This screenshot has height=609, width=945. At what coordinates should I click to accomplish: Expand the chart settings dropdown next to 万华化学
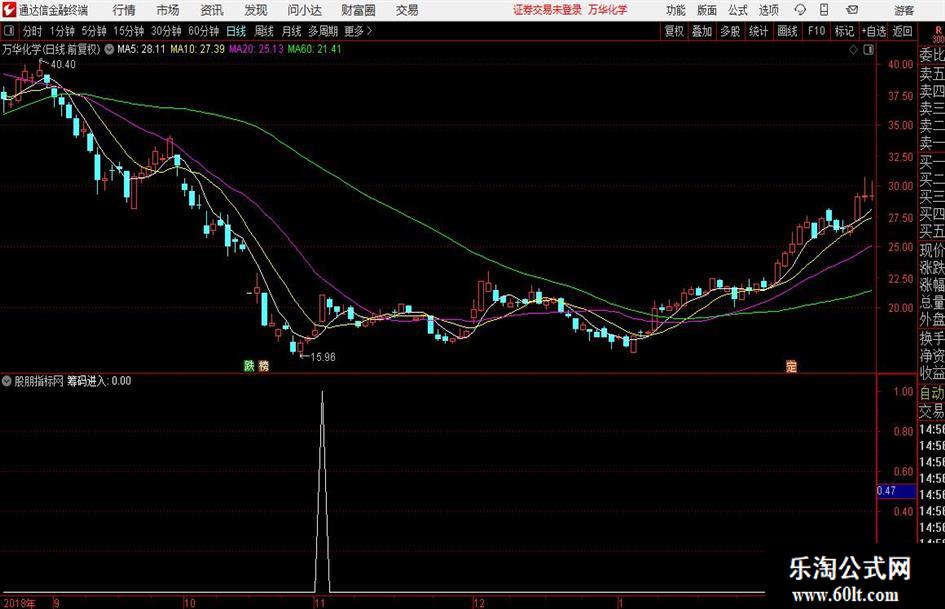click(x=109, y=49)
